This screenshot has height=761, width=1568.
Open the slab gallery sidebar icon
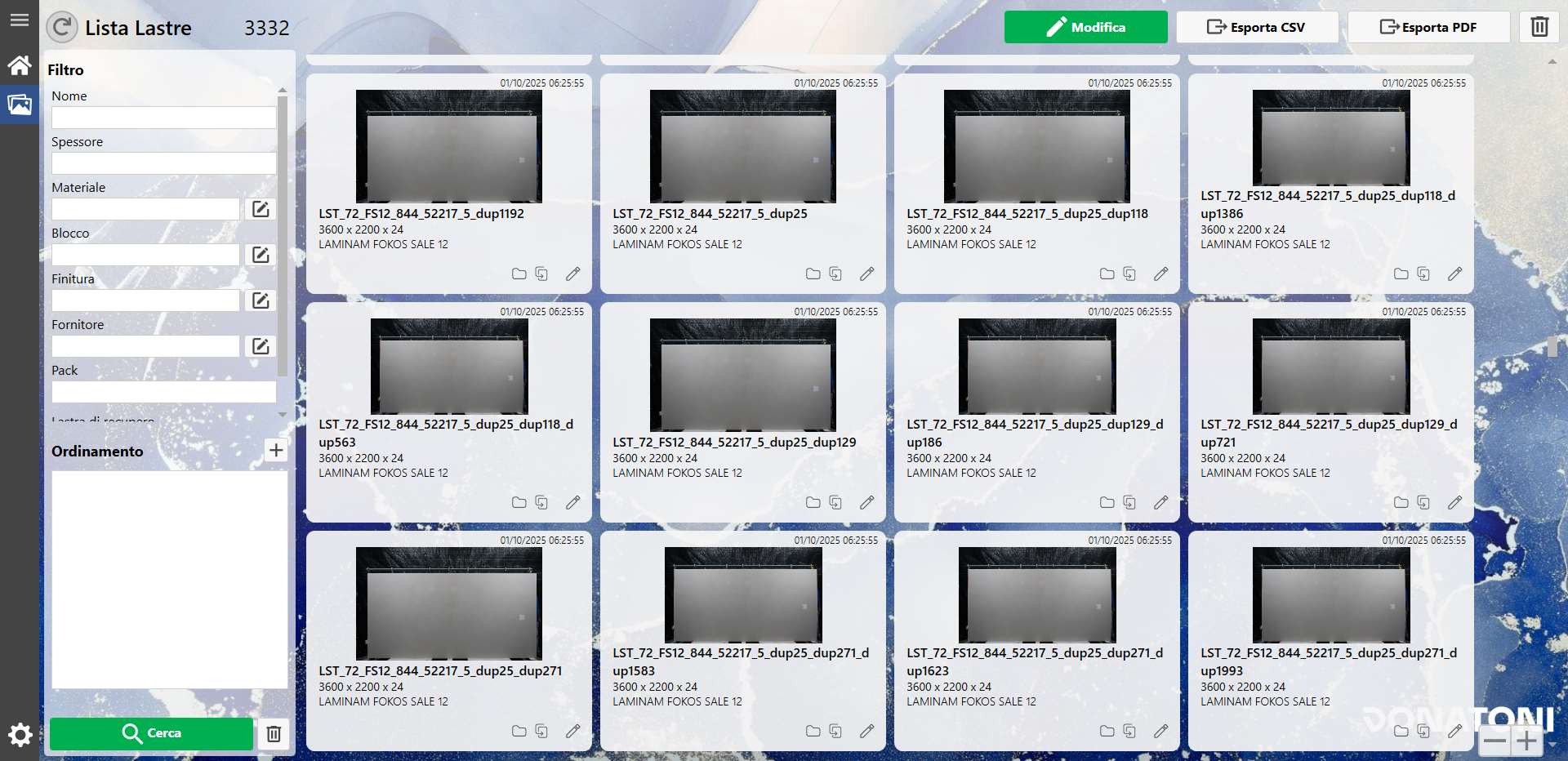coord(20,105)
